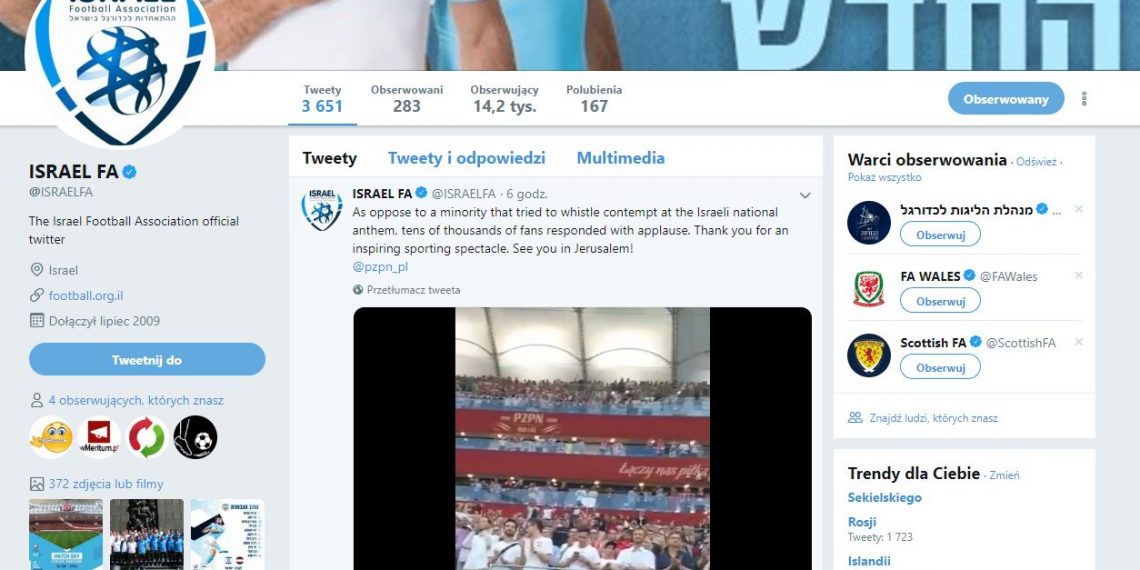
Task: Click the three-dot profile options icon
Action: [1084, 99]
